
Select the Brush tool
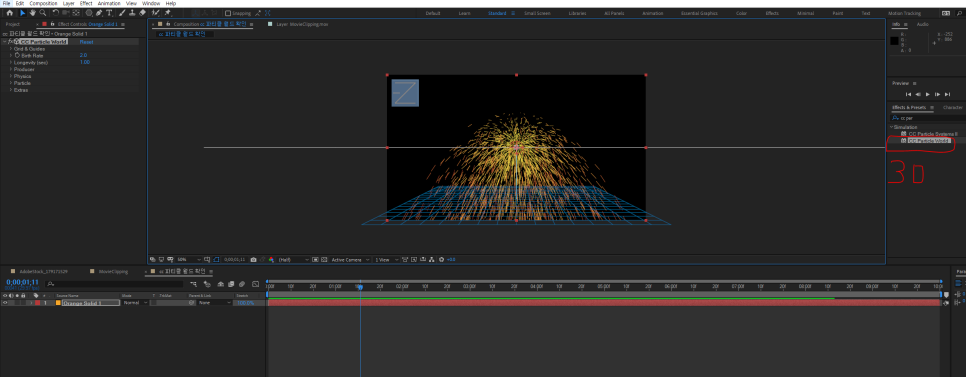tap(123, 13)
